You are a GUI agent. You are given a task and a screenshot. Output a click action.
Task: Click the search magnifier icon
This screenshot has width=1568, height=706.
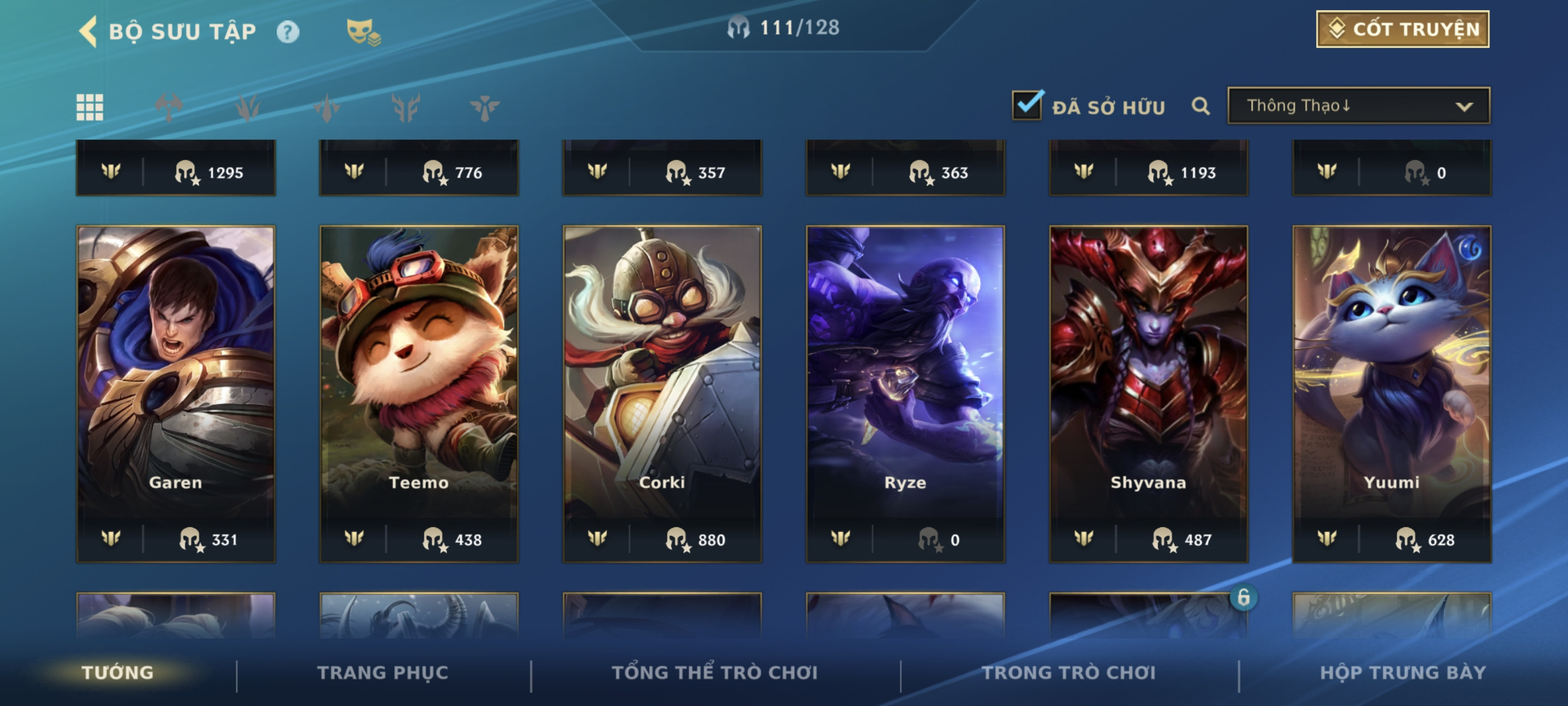(1200, 106)
